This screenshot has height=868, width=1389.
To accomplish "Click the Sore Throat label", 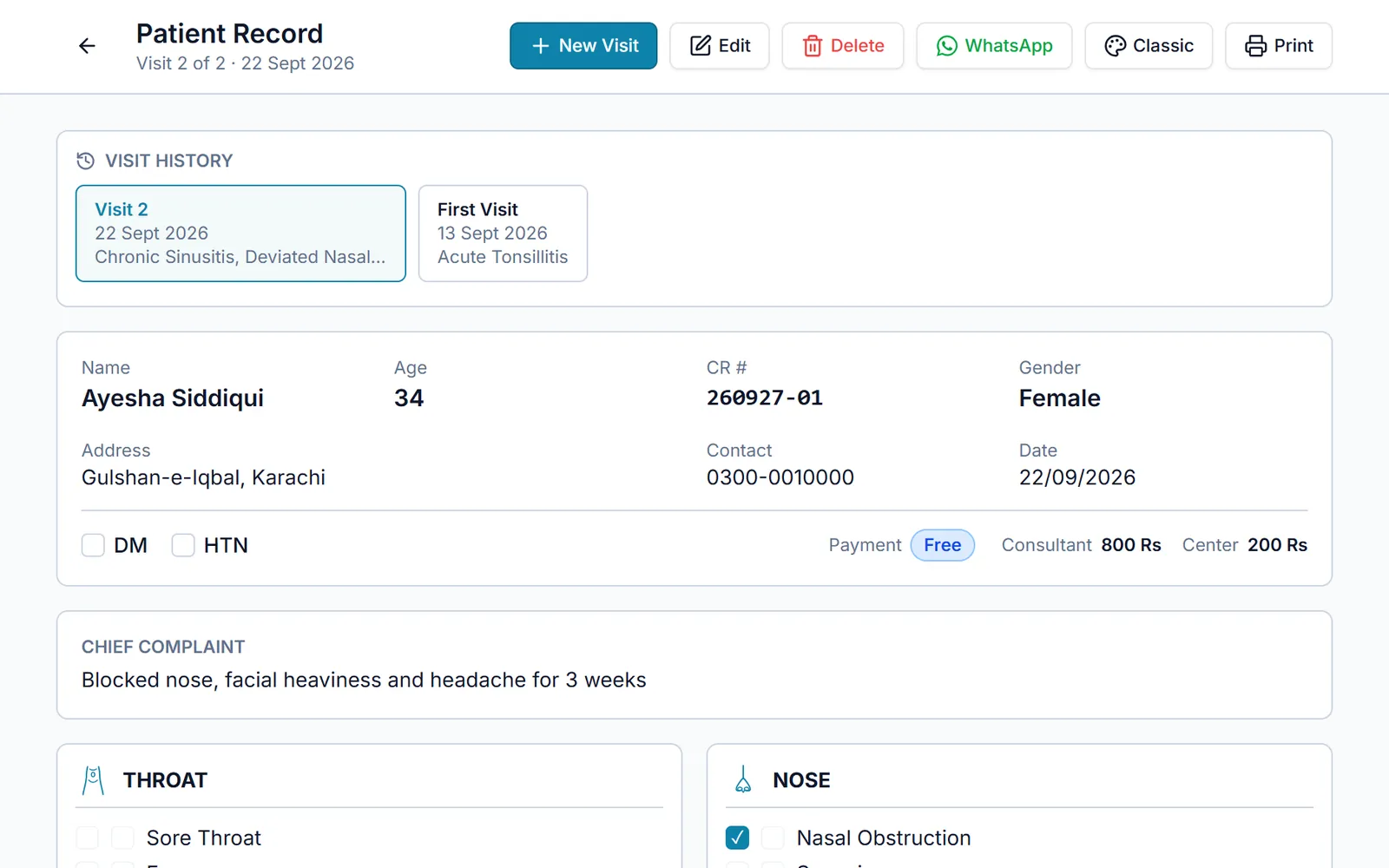I will pos(204,838).
